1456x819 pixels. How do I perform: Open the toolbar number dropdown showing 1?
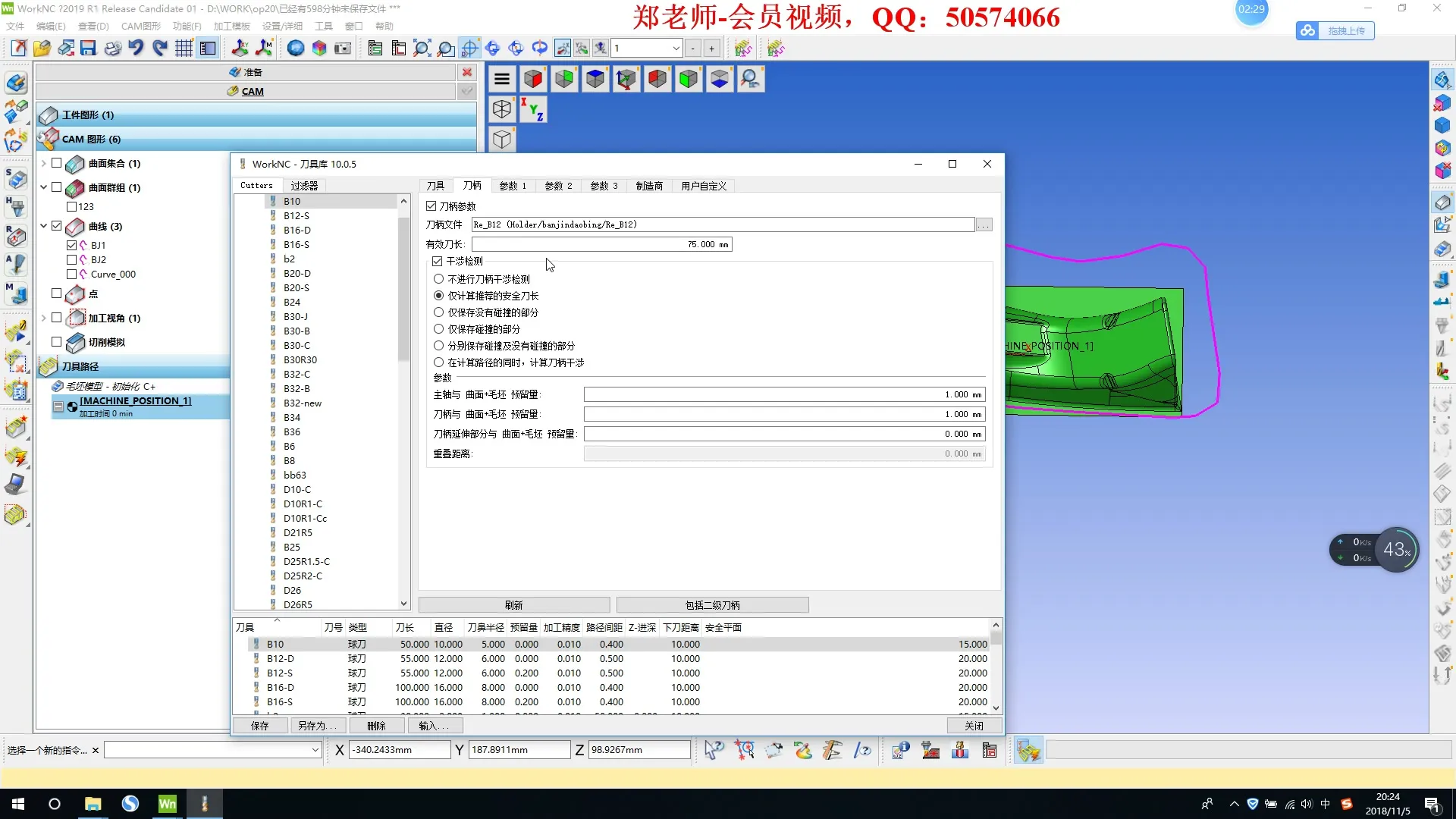point(676,49)
